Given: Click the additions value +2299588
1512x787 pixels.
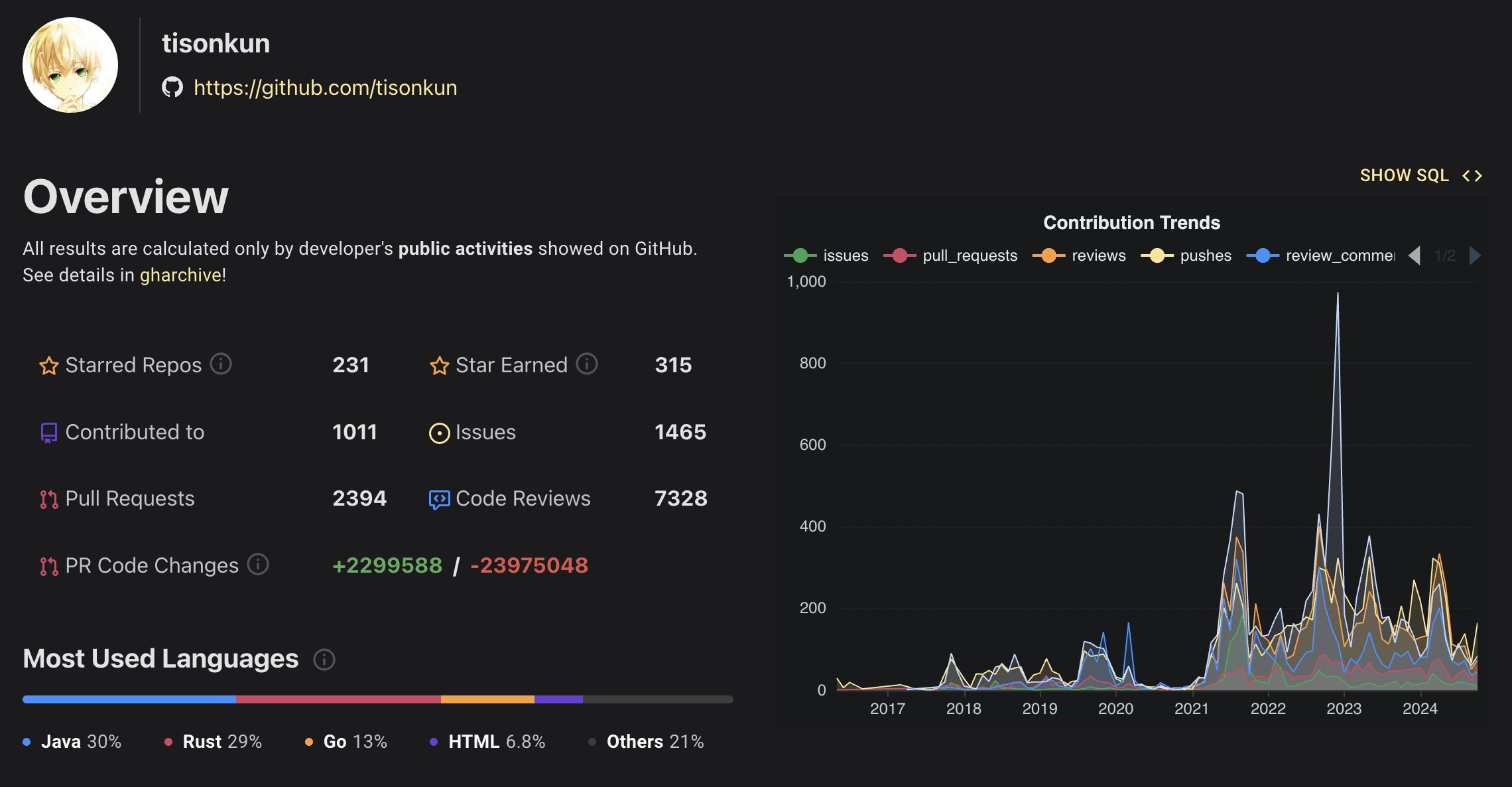Looking at the screenshot, I should (387, 565).
